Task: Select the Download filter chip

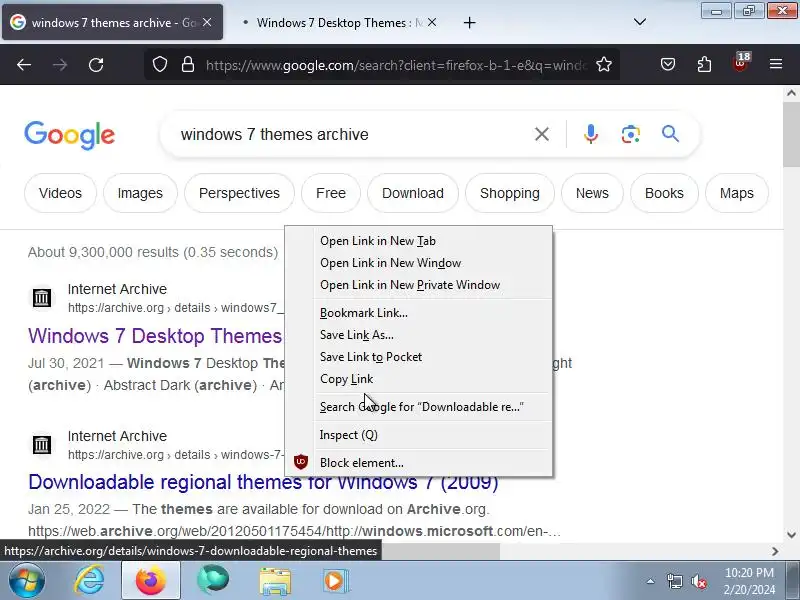Action: [x=413, y=193]
